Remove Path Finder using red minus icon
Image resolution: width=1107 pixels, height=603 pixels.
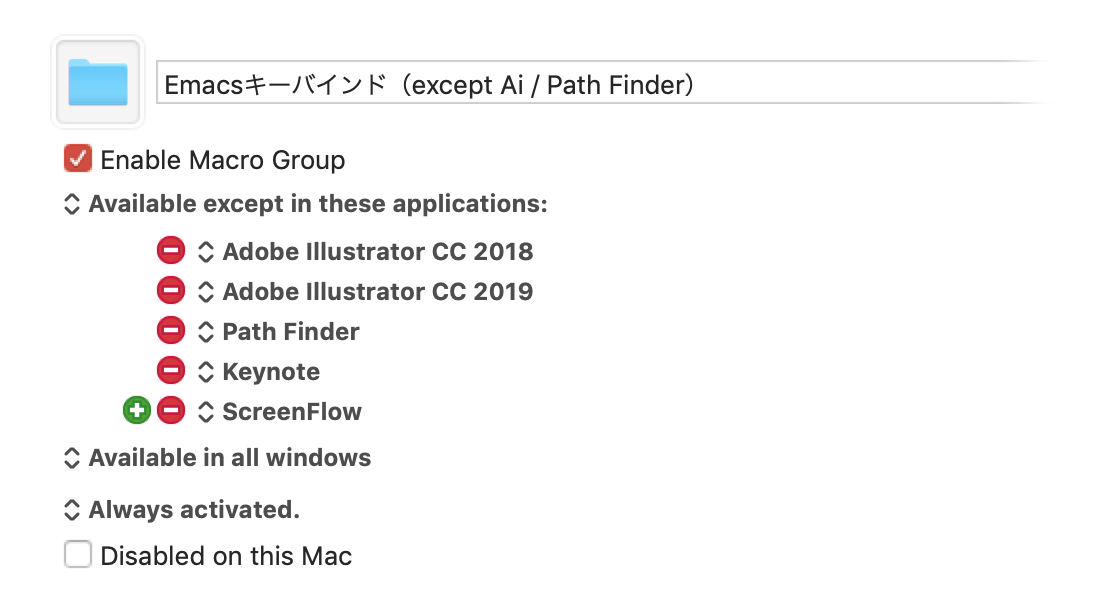click(x=171, y=330)
